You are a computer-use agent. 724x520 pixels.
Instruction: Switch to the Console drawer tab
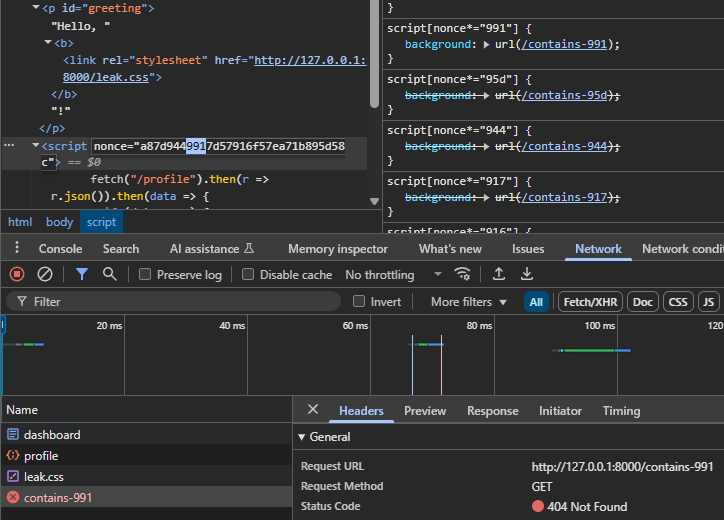[60, 249]
